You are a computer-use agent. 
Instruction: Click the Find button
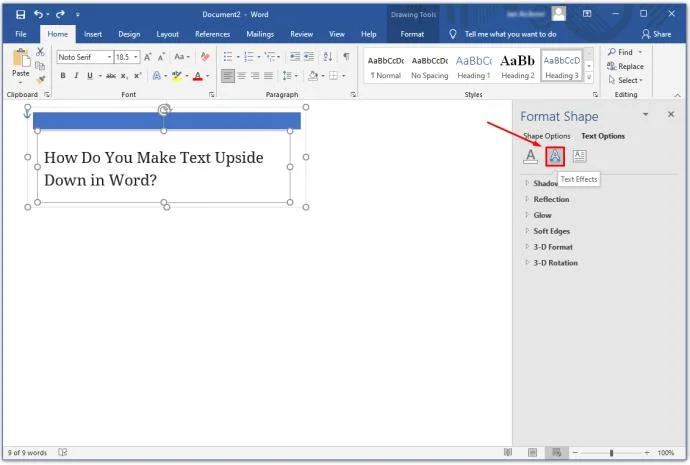coord(621,52)
